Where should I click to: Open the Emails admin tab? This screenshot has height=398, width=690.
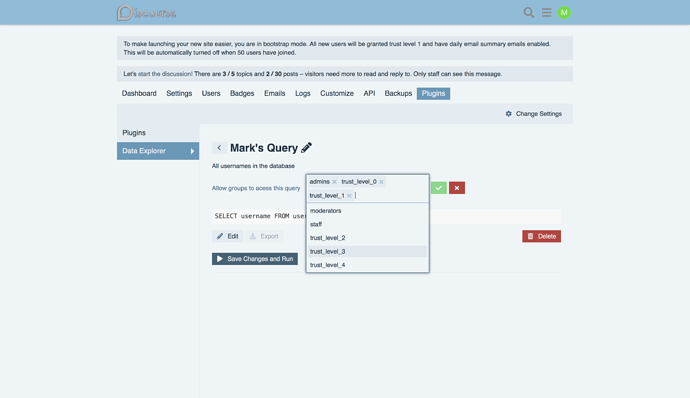click(275, 93)
